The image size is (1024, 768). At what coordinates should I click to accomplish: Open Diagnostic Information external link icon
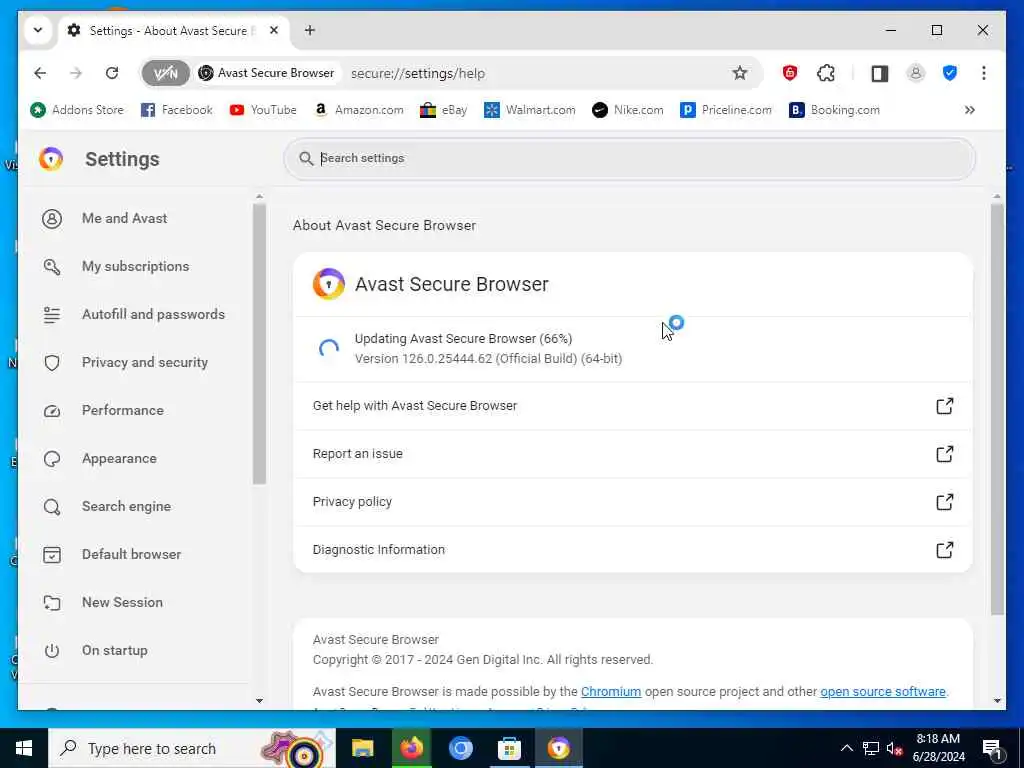[944, 550]
